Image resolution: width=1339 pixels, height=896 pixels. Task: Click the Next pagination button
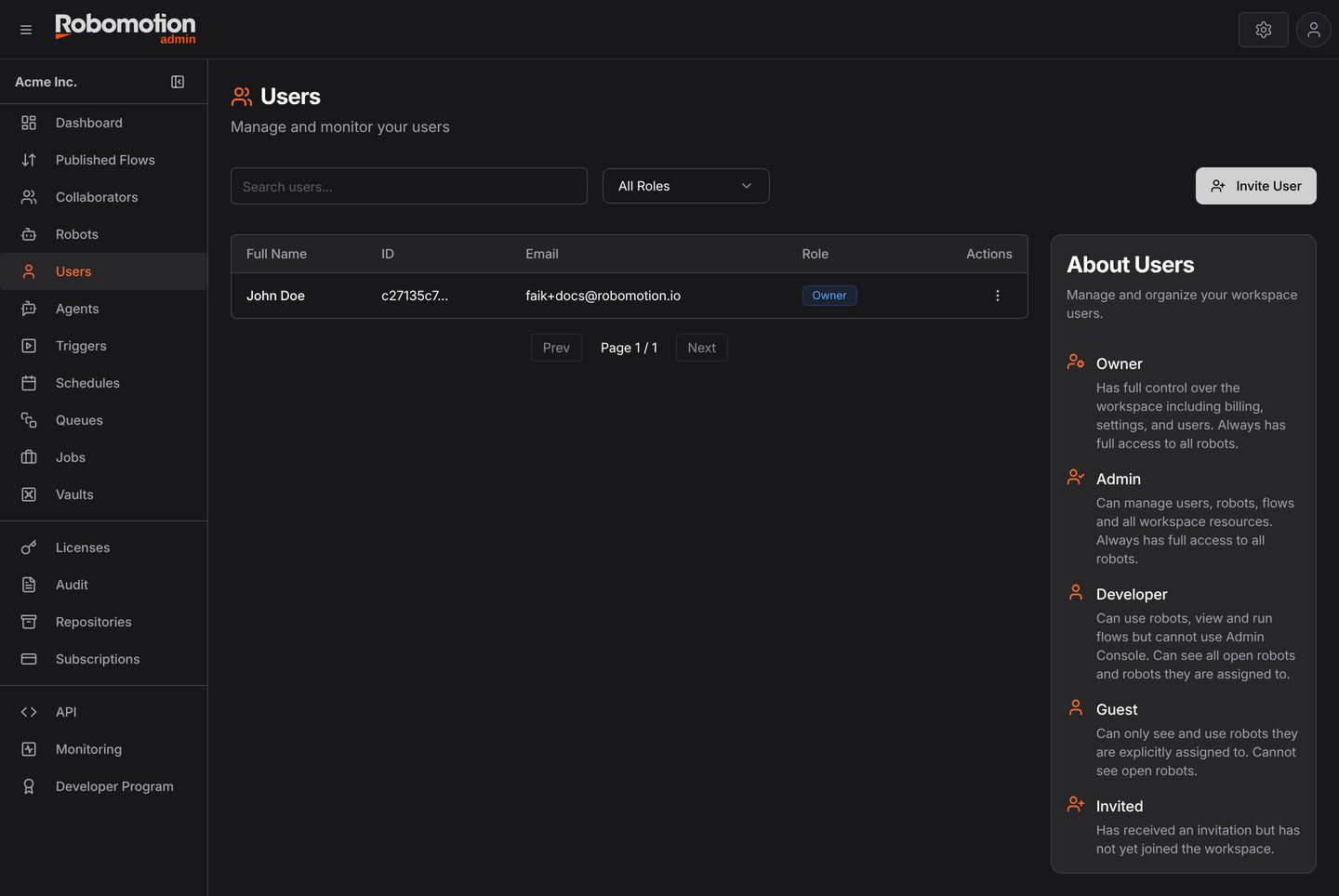702,348
